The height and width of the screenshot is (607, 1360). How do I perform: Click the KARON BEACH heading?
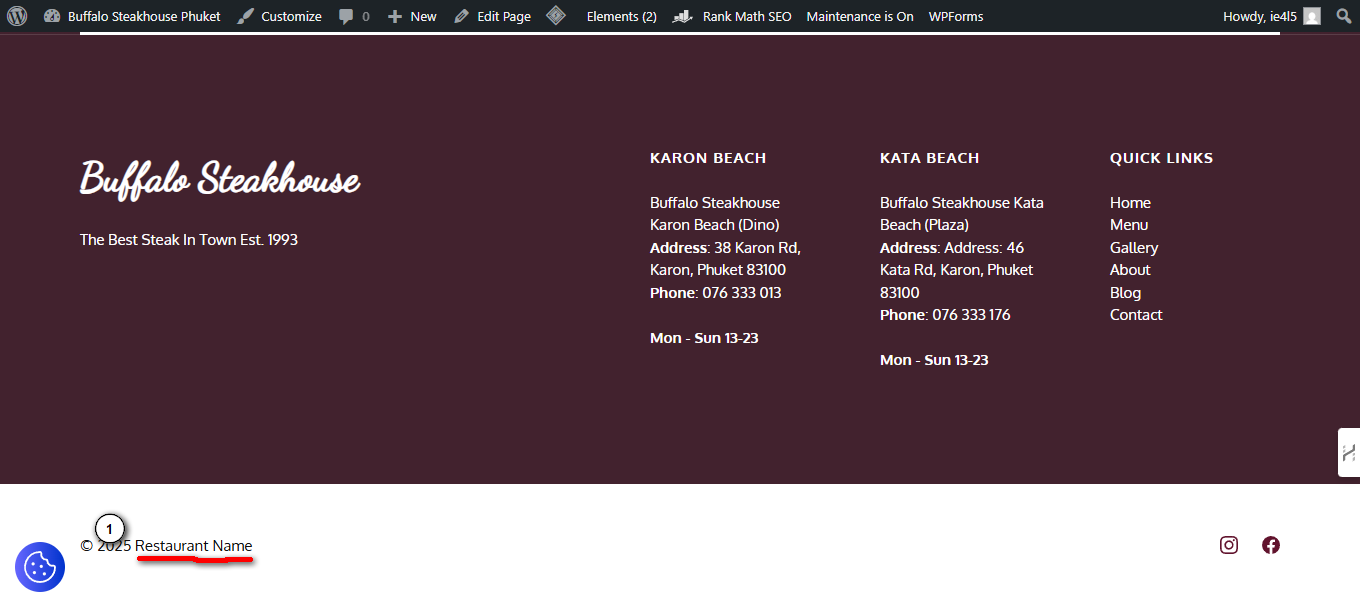[708, 158]
